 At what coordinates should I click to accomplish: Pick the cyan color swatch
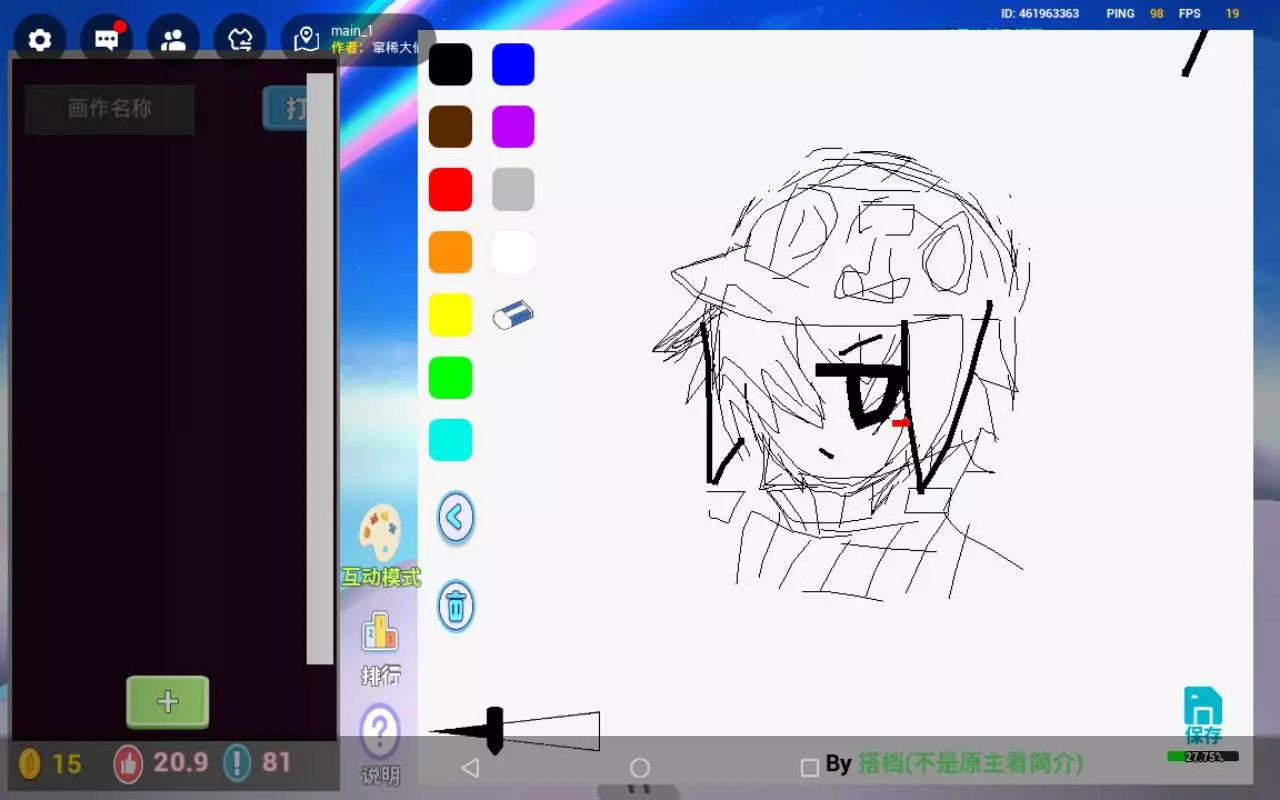click(450, 440)
